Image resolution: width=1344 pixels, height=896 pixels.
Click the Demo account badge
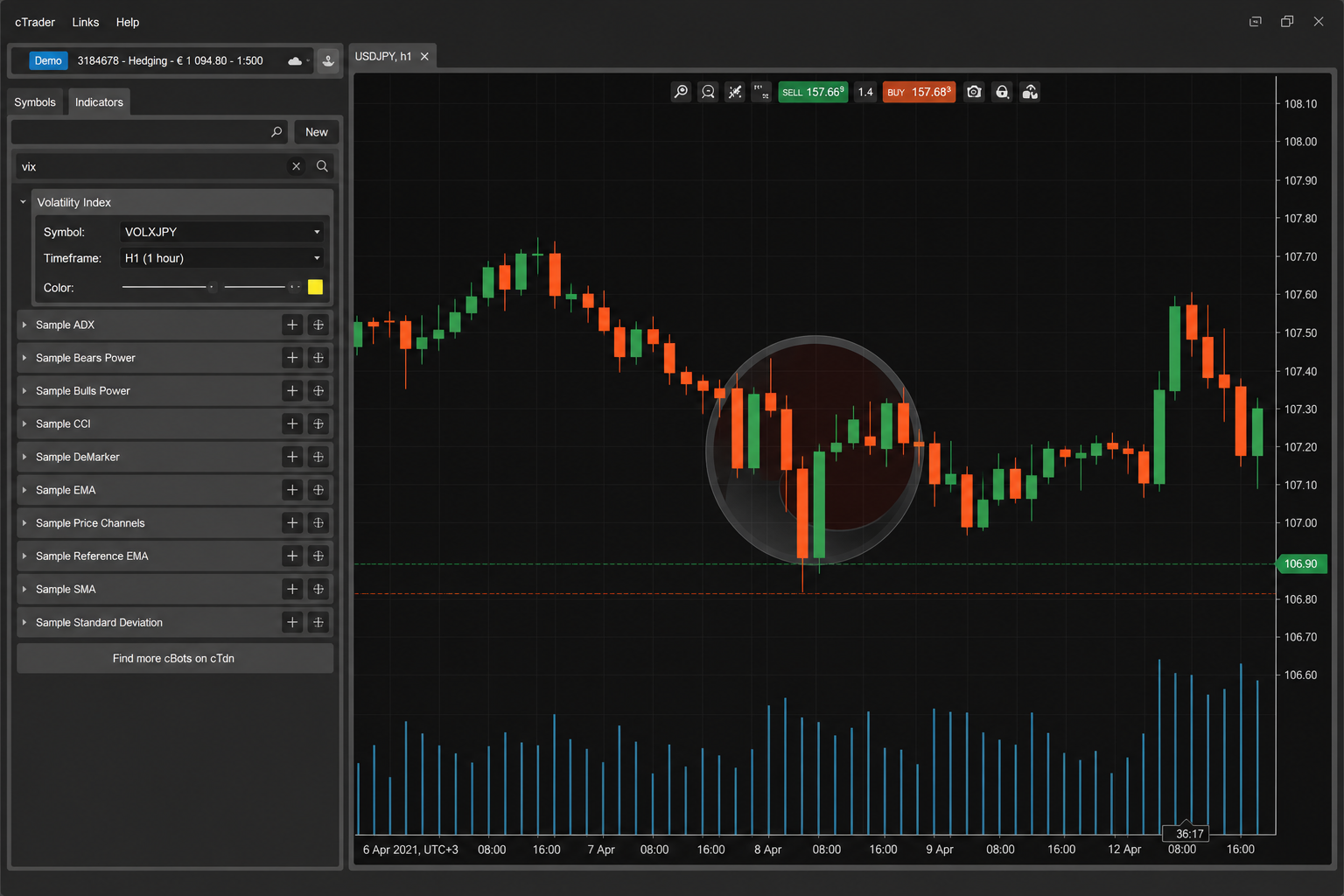point(48,60)
